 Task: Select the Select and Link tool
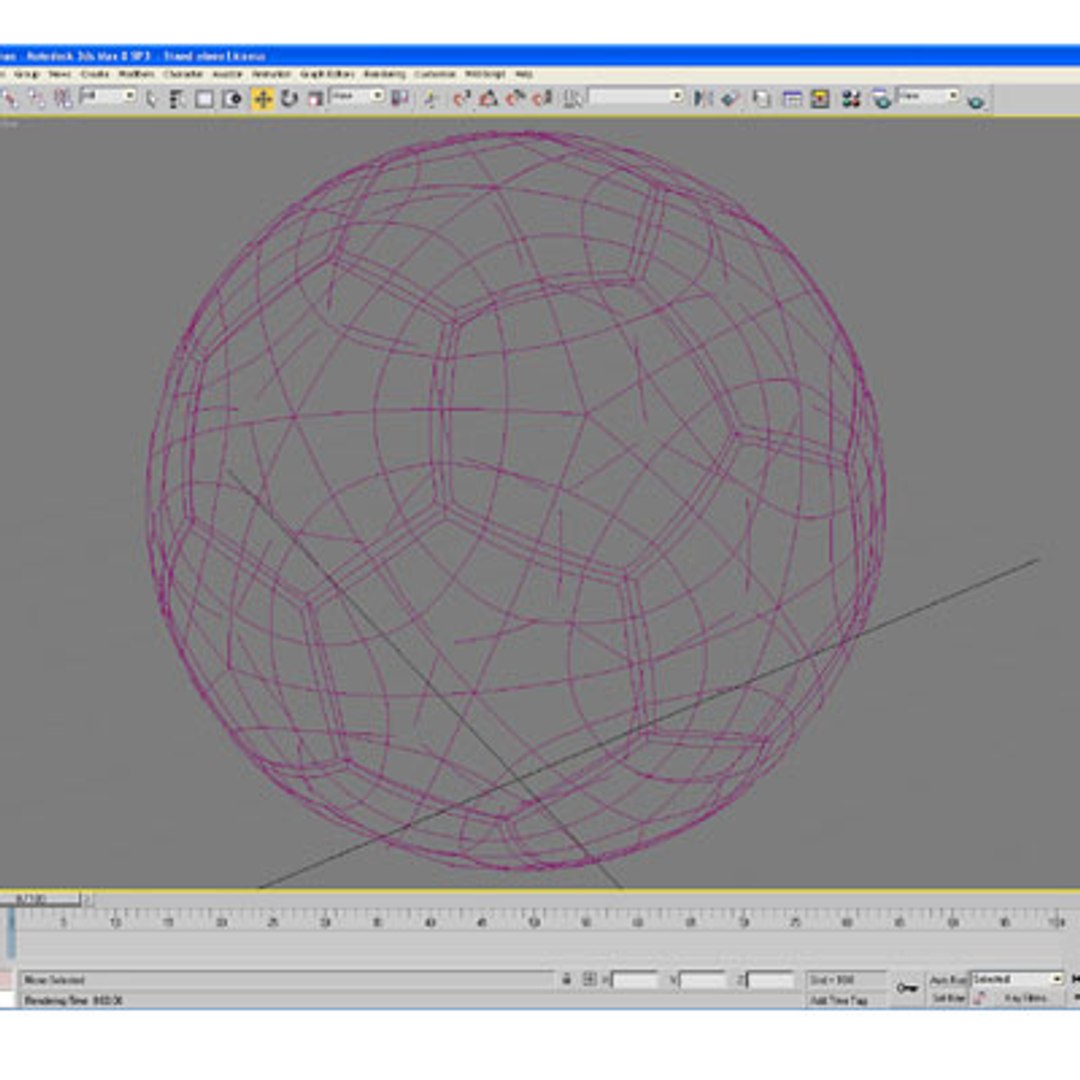point(10,98)
